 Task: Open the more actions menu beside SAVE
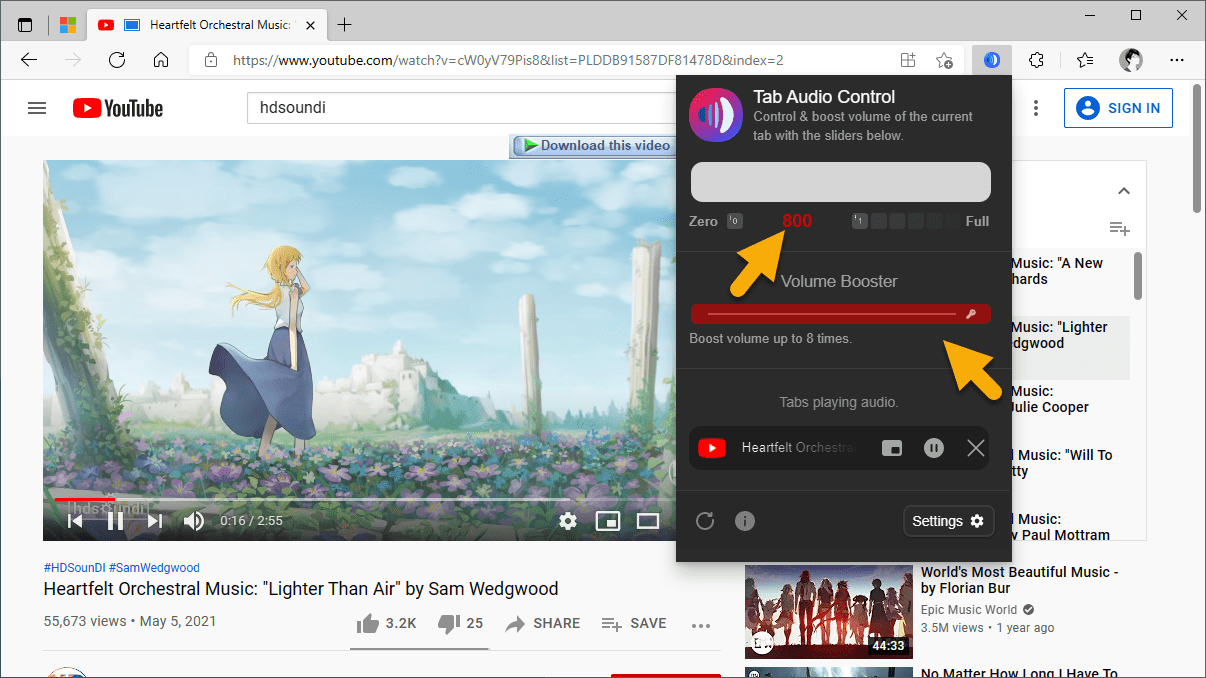tap(700, 624)
